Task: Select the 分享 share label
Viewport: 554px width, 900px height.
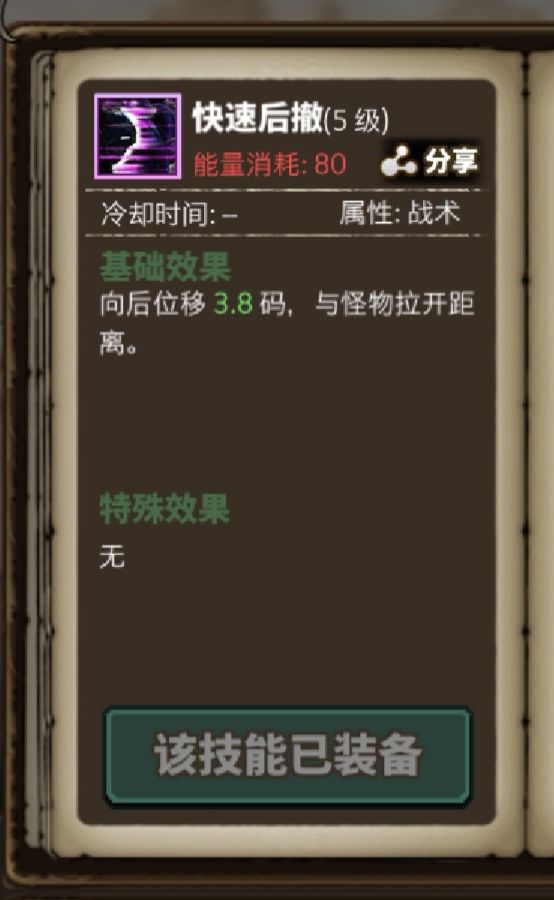Action: pos(451,161)
